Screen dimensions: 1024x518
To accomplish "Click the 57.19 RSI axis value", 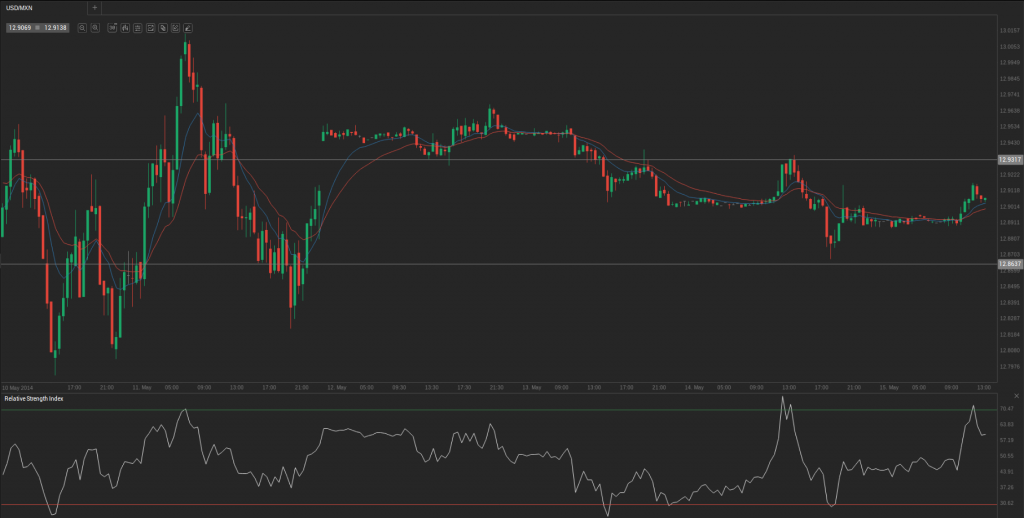I will click(1006, 440).
